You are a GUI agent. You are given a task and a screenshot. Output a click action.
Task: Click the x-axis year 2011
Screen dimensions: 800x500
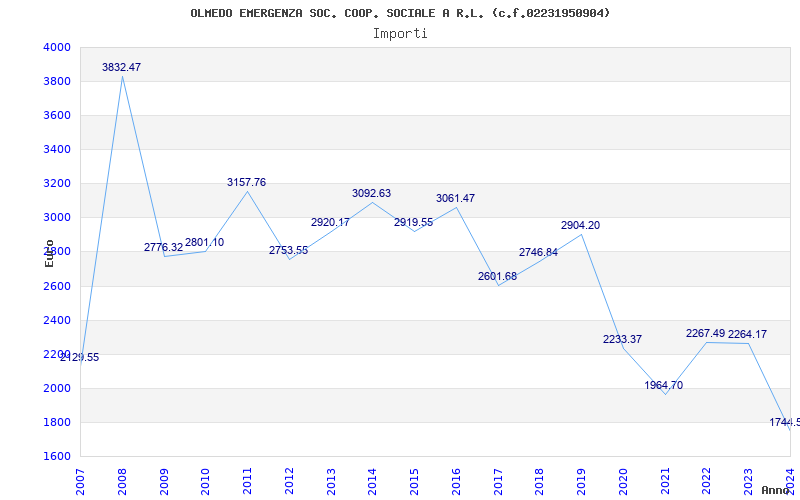[x=247, y=482]
